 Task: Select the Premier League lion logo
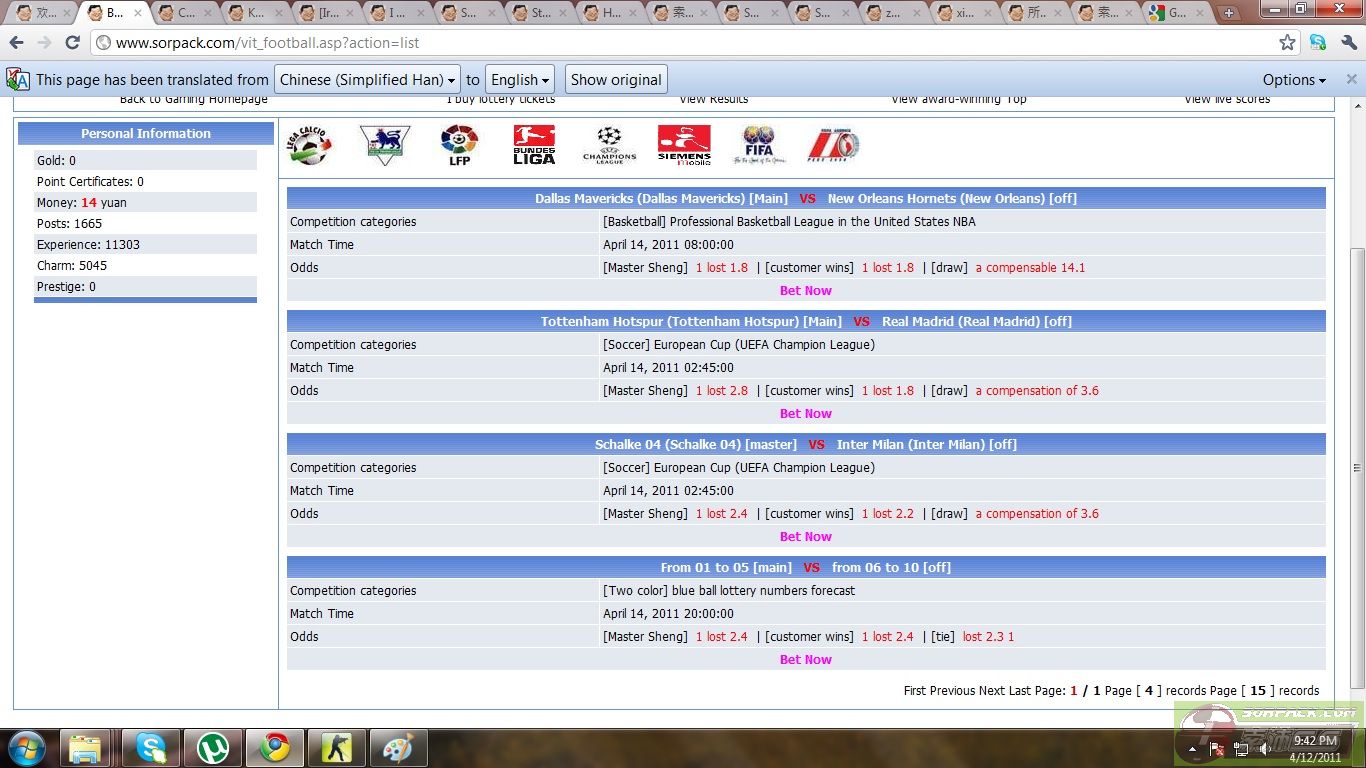click(x=384, y=145)
